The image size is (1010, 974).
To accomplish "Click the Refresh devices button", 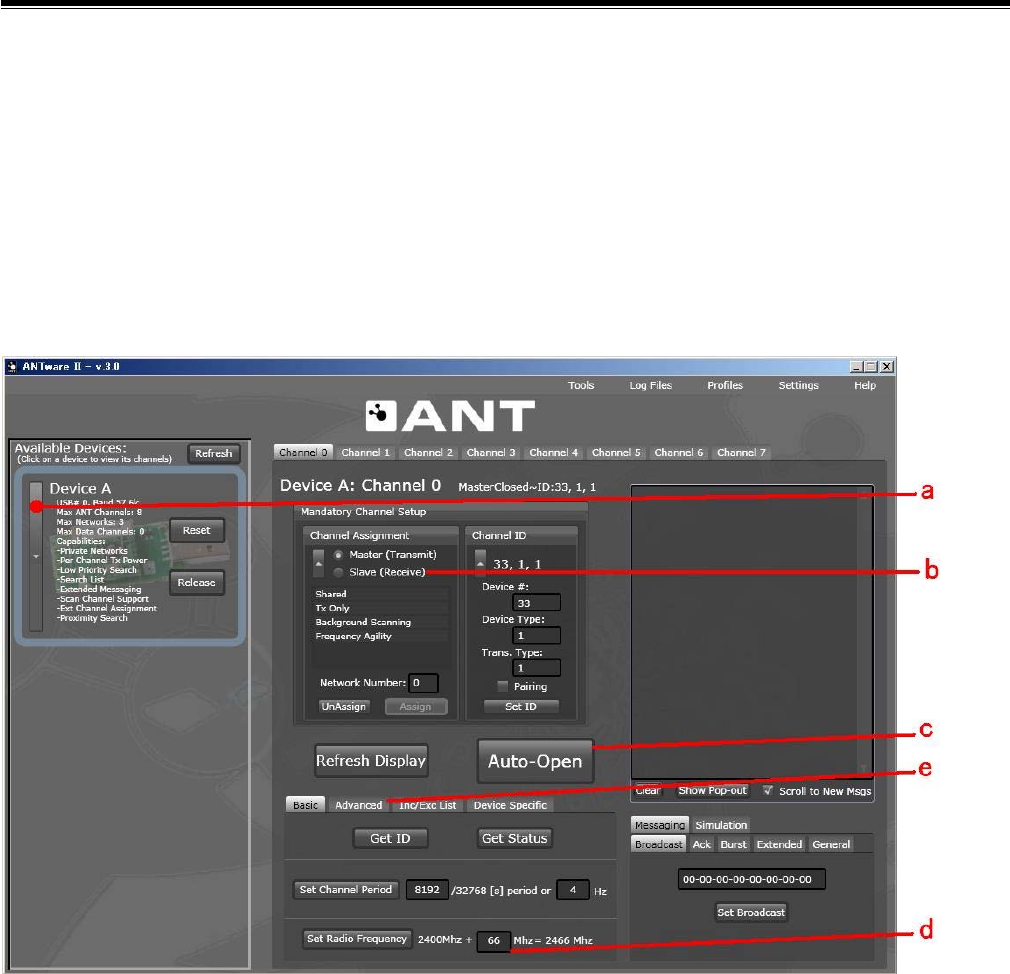I will point(214,454).
